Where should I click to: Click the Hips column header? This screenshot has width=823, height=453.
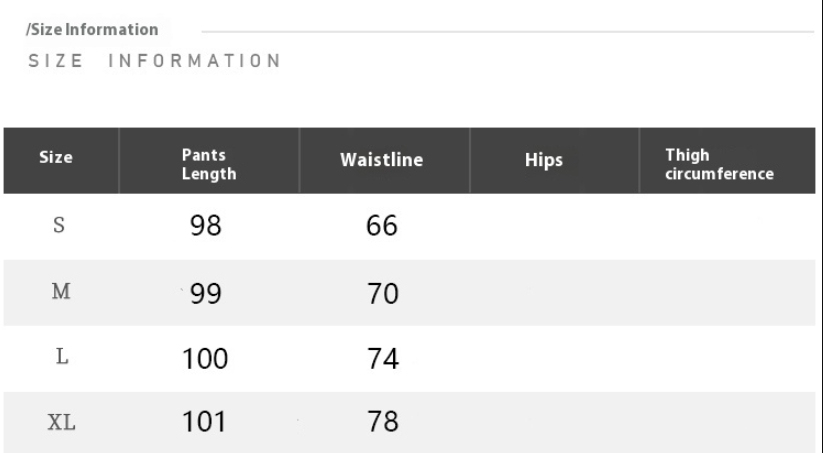point(544,160)
